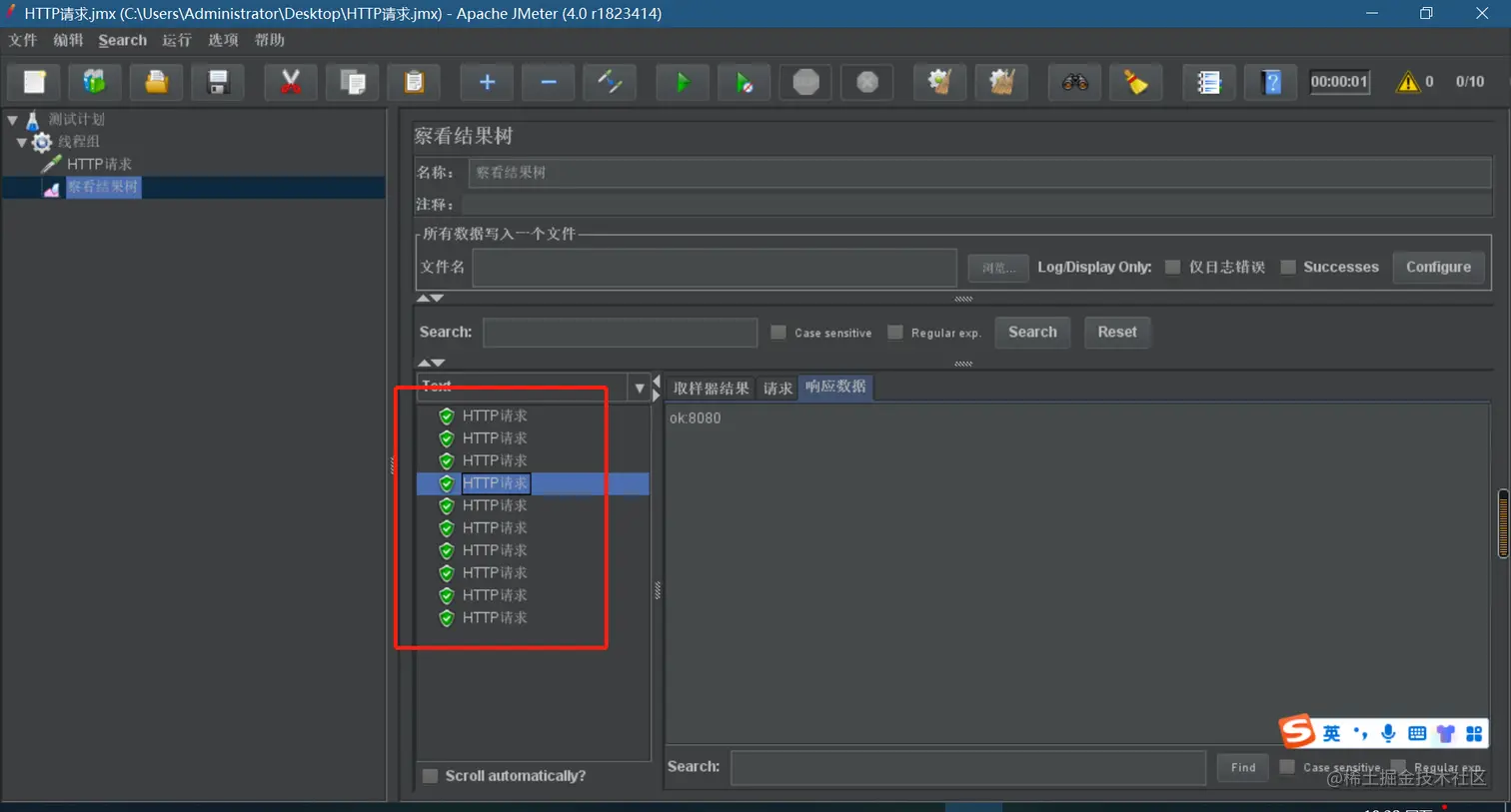This screenshot has height=812, width=1511.
Task: Click the Reset button
Action: [1117, 332]
